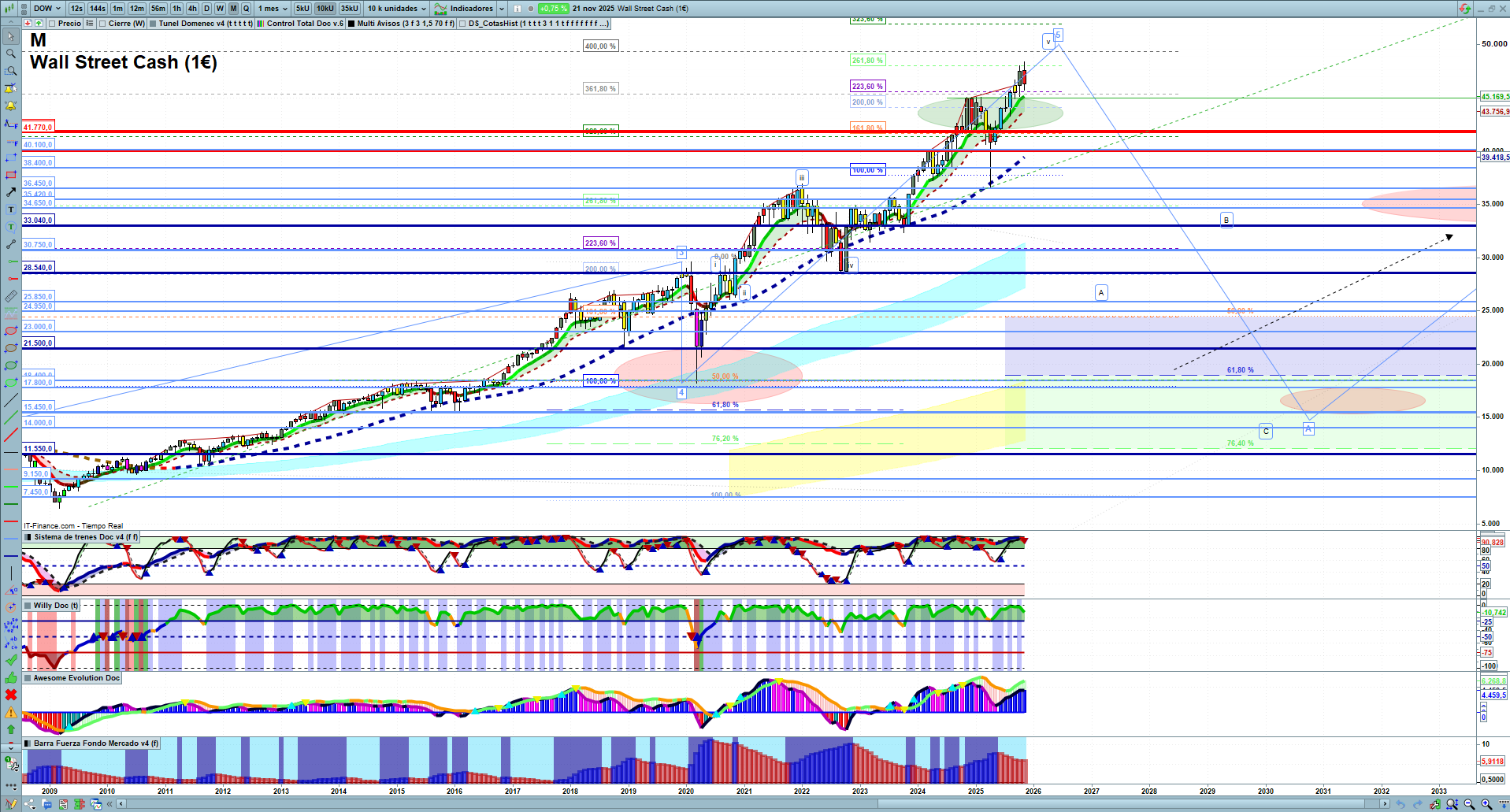Image resolution: width=1510 pixels, height=812 pixels.
Task: Click the Multi Avisos black color swatch
Action: (351, 24)
